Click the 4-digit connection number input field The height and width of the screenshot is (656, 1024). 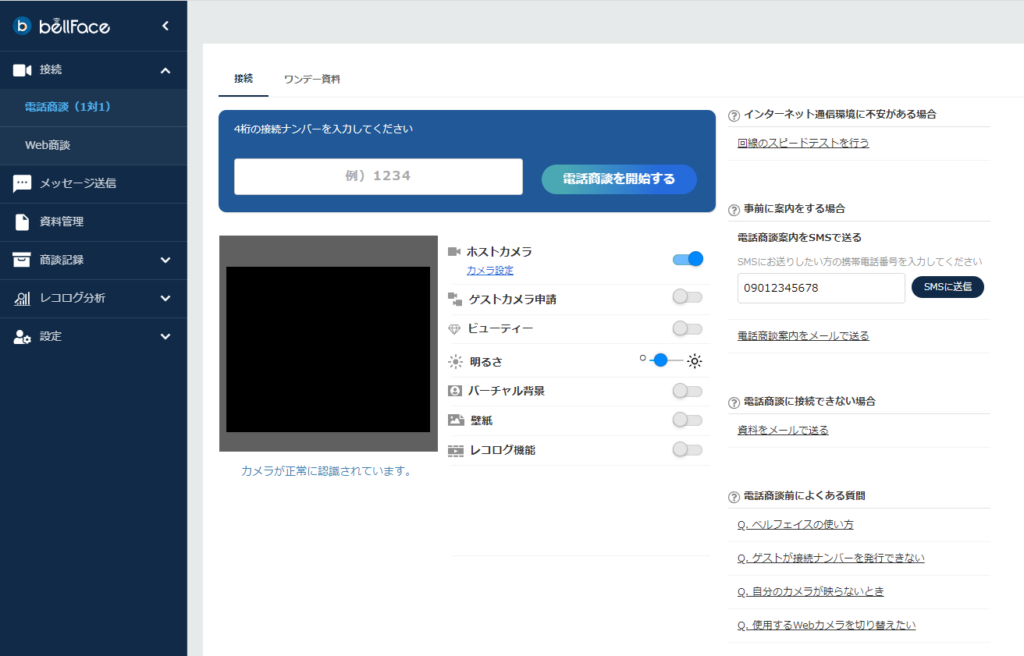click(x=378, y=176)
